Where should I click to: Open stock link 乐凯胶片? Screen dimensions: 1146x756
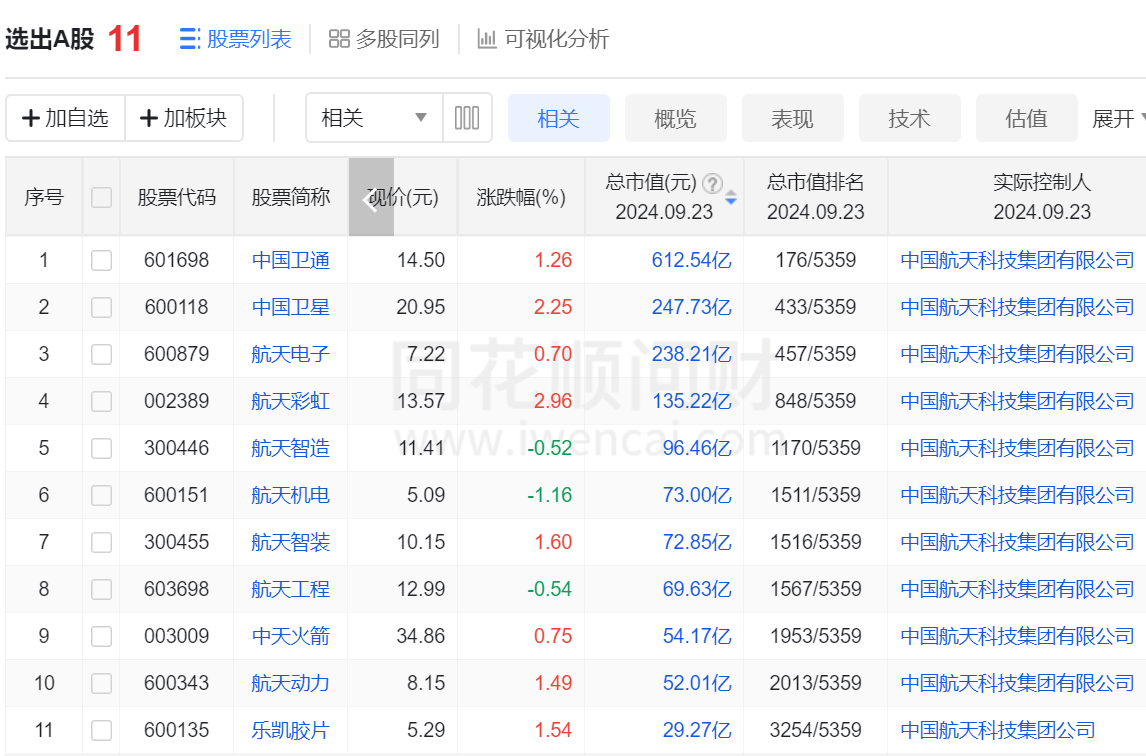(291, 730)
